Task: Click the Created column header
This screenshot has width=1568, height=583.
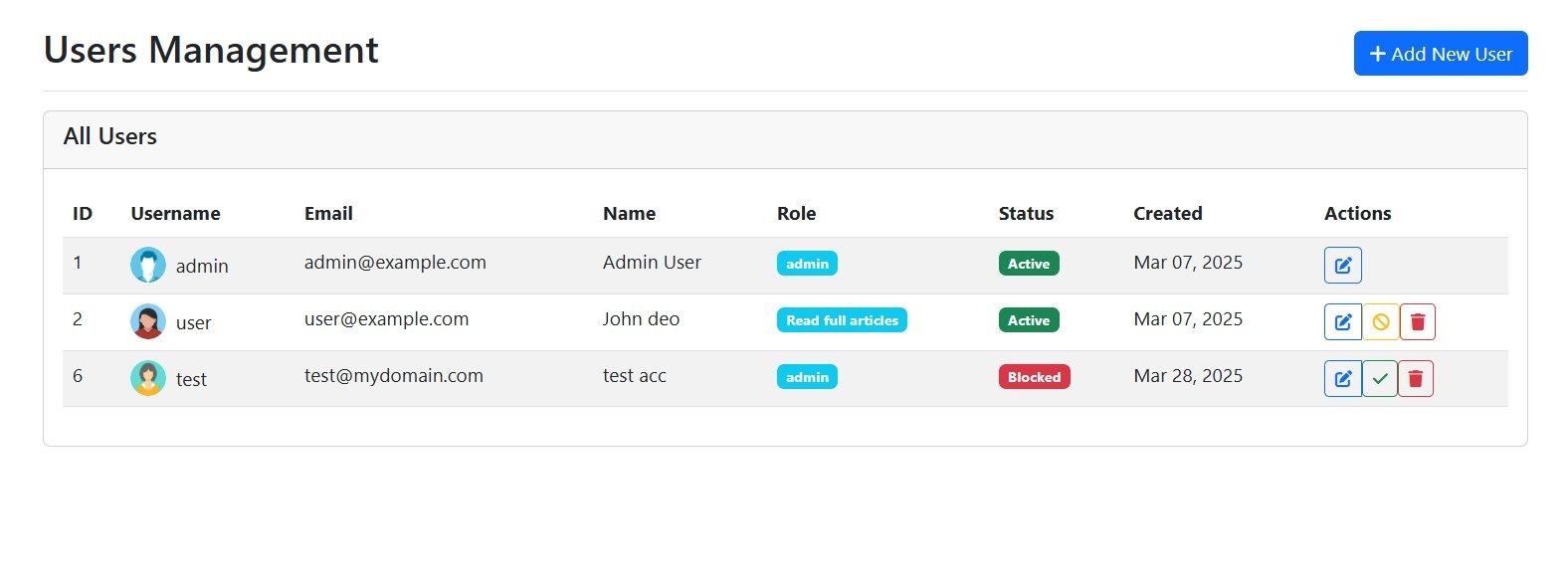Action: 1167,214
